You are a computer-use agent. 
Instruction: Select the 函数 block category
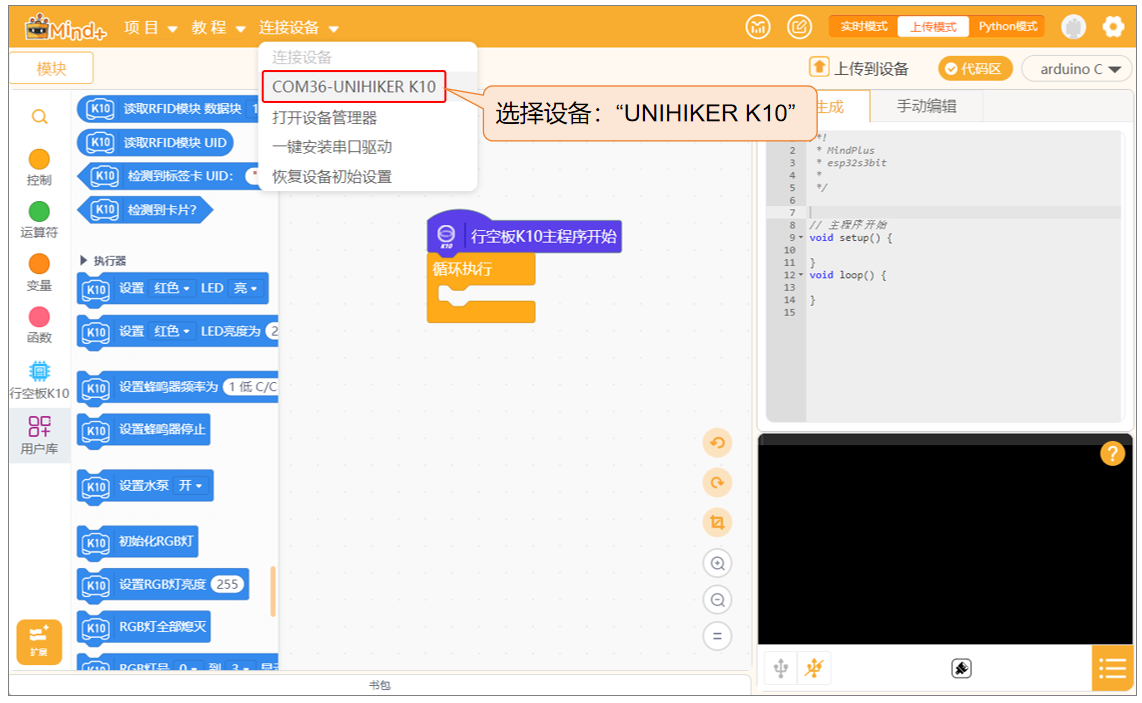pos(39,325)
